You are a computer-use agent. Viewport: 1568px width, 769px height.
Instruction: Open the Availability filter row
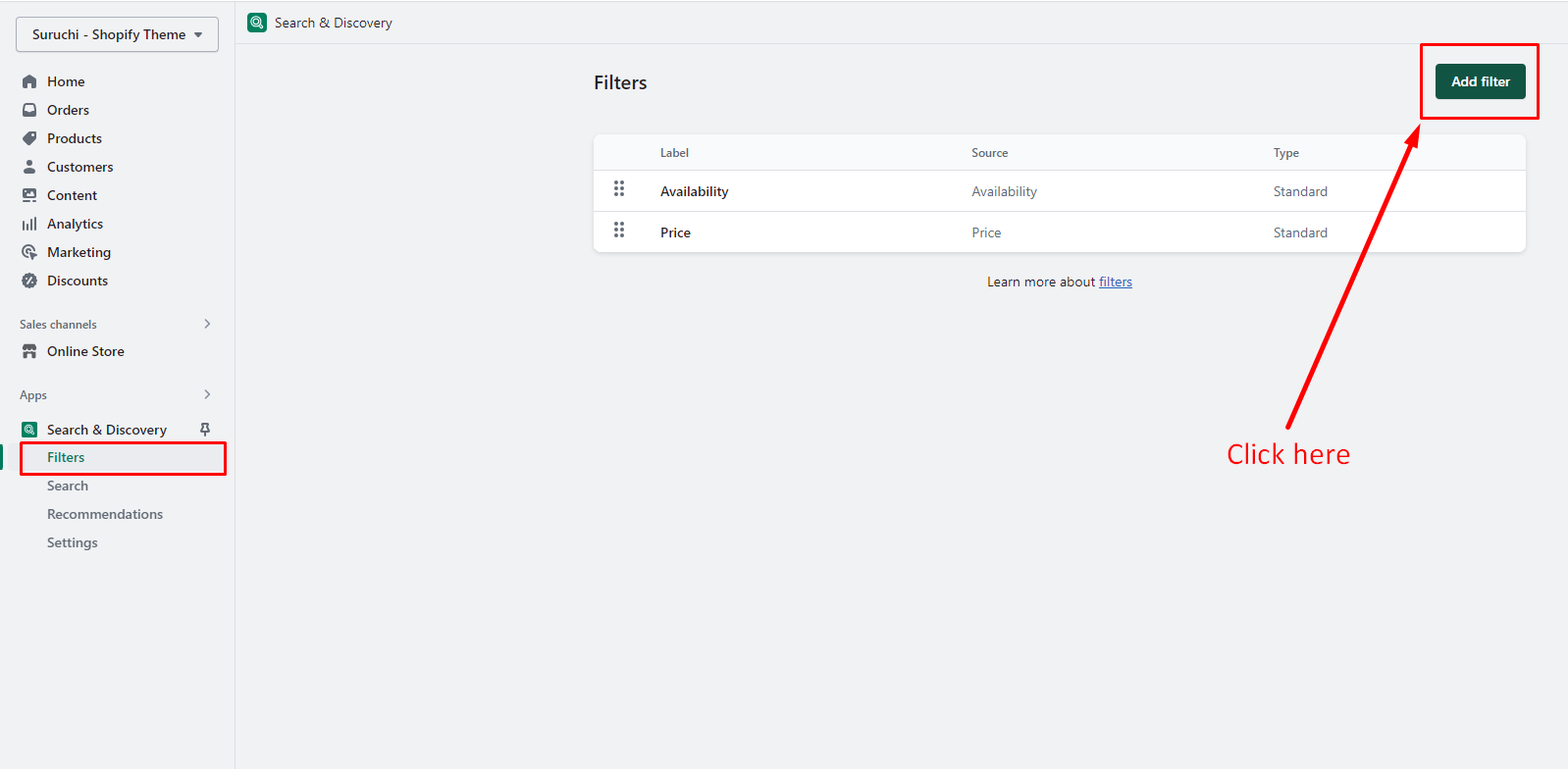click(695, 191)
